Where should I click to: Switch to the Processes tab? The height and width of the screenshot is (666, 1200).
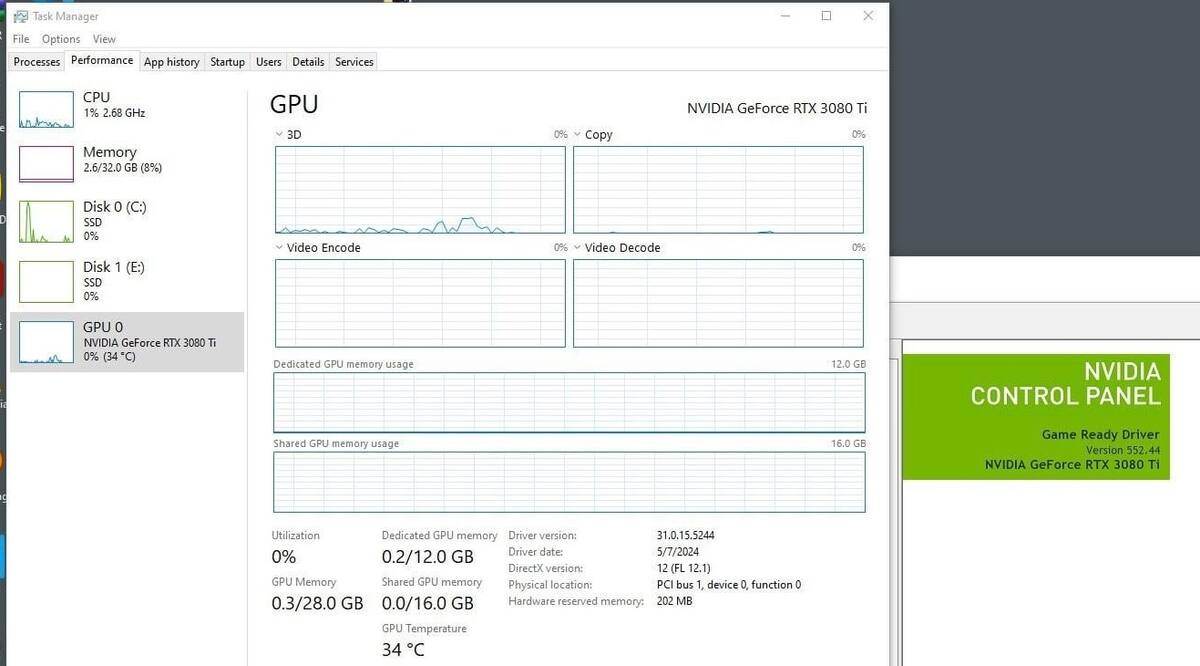[37, 62]
